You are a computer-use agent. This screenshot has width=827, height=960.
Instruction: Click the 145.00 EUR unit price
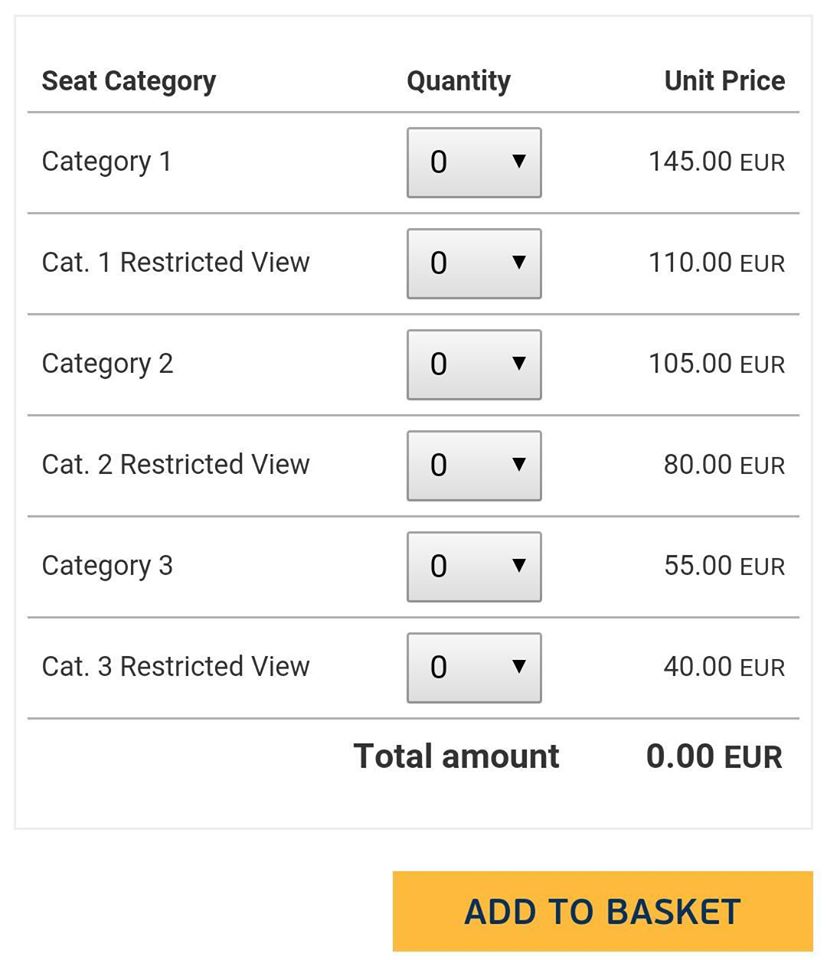[x=716, y=162]
